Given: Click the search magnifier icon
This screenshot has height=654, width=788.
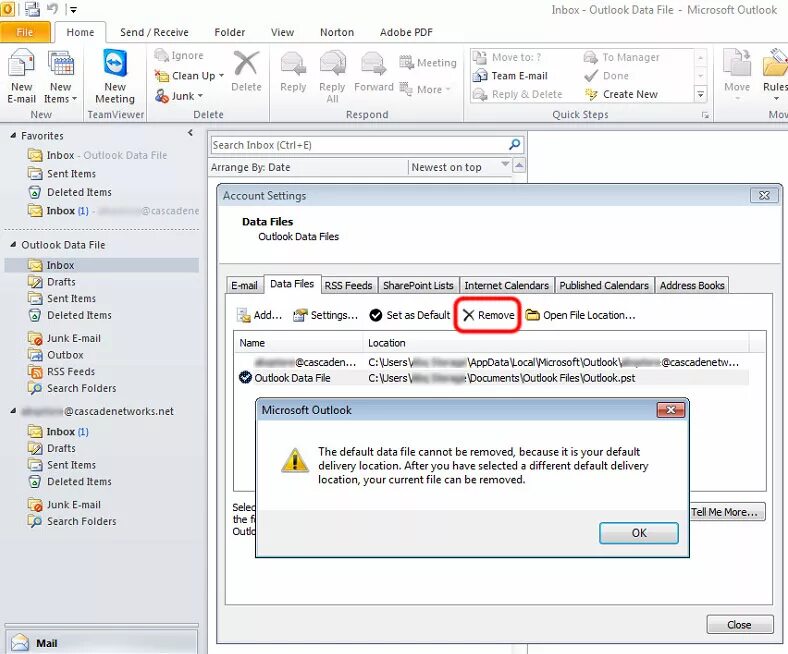Looking at the screenshot, I should (x=515, y=145).
